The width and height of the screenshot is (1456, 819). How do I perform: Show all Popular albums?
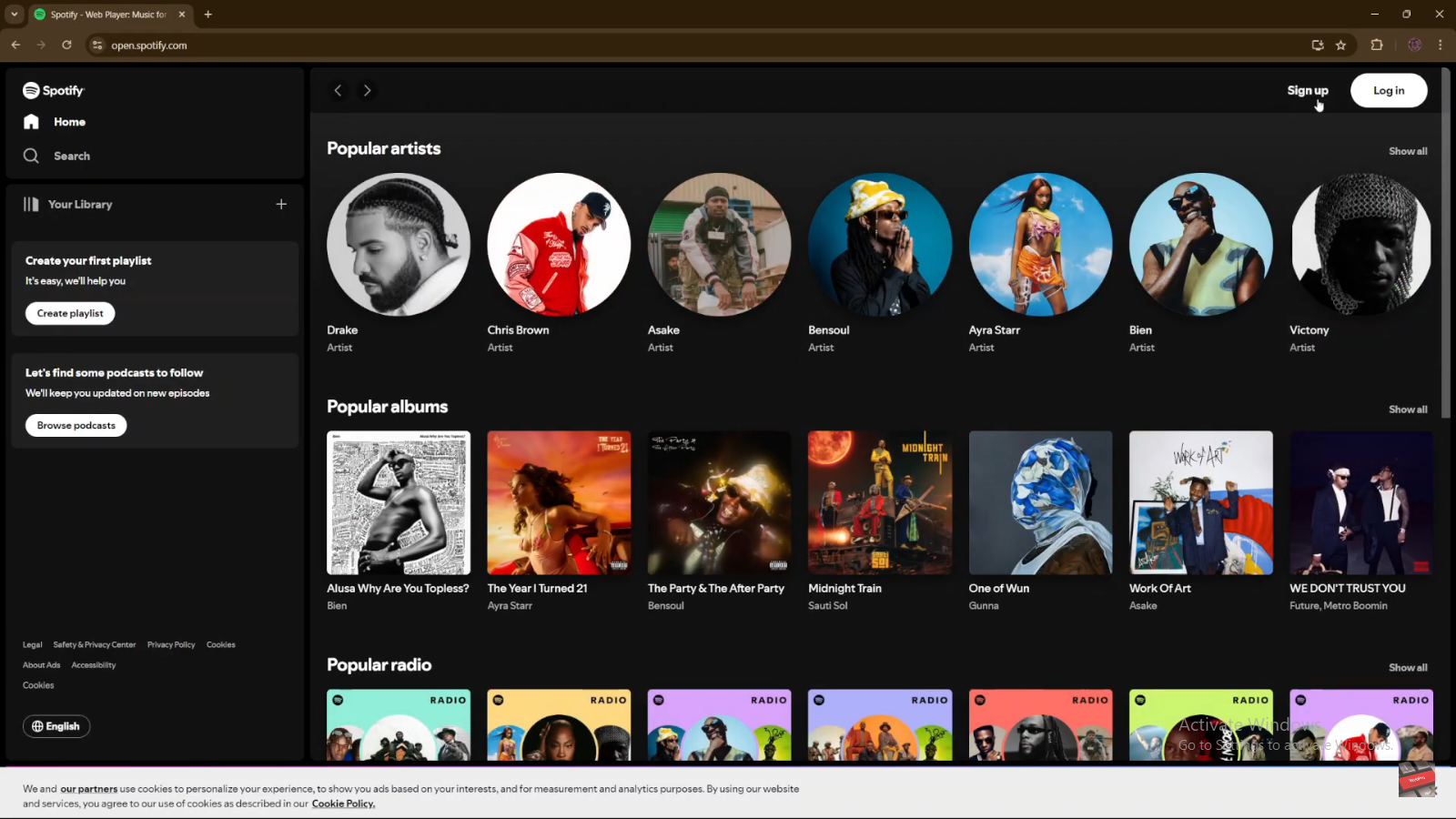pyautogui.click(x=1408, y=409)
